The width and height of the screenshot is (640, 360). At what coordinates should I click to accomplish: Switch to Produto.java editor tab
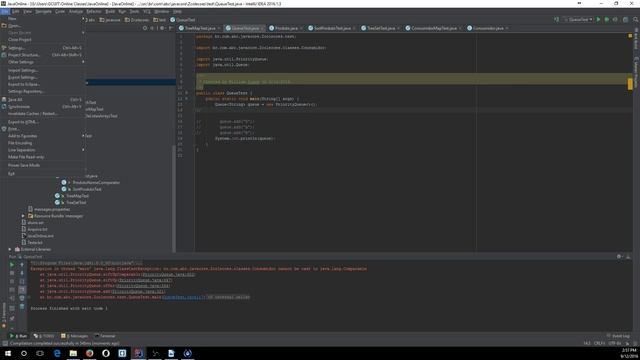click(286, 28)
